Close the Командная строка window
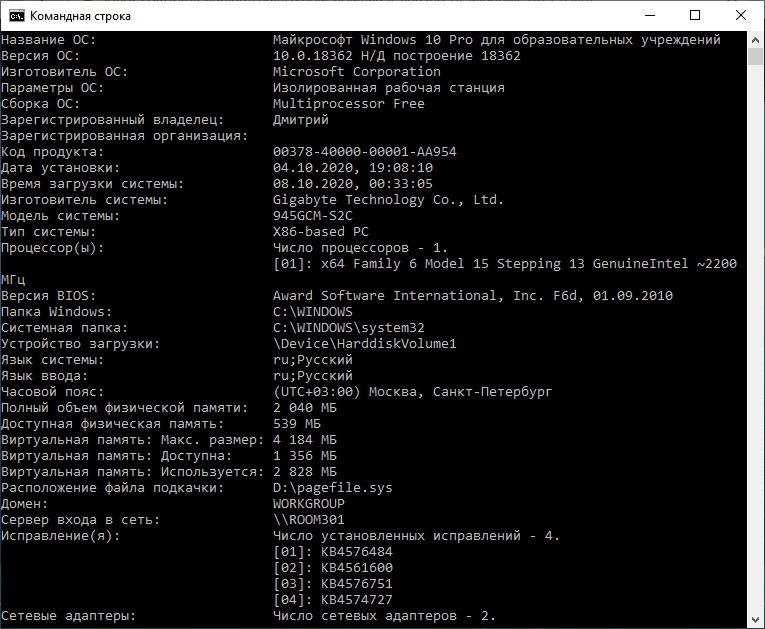Screen dimensions: 765x629 tap(741, 16)
